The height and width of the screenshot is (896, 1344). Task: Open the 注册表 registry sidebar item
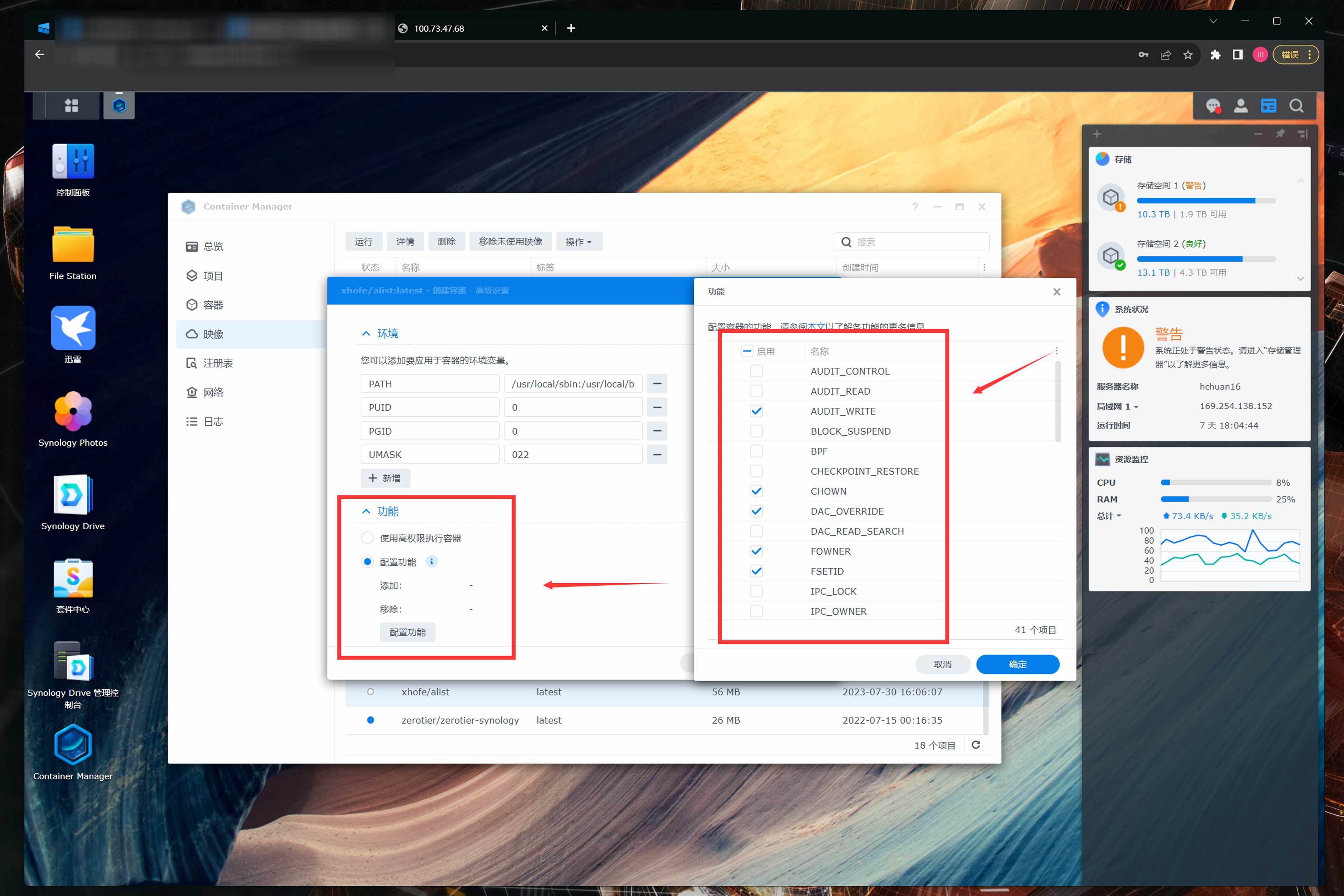pyautogui.click(x=217, y=363)
